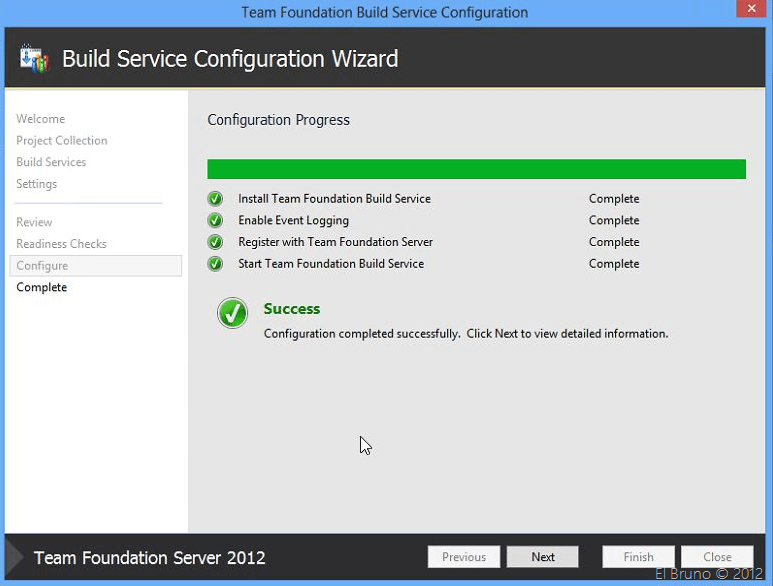Go to the Complete step in sidebar
773x586 pixels.
click(42, 288)
